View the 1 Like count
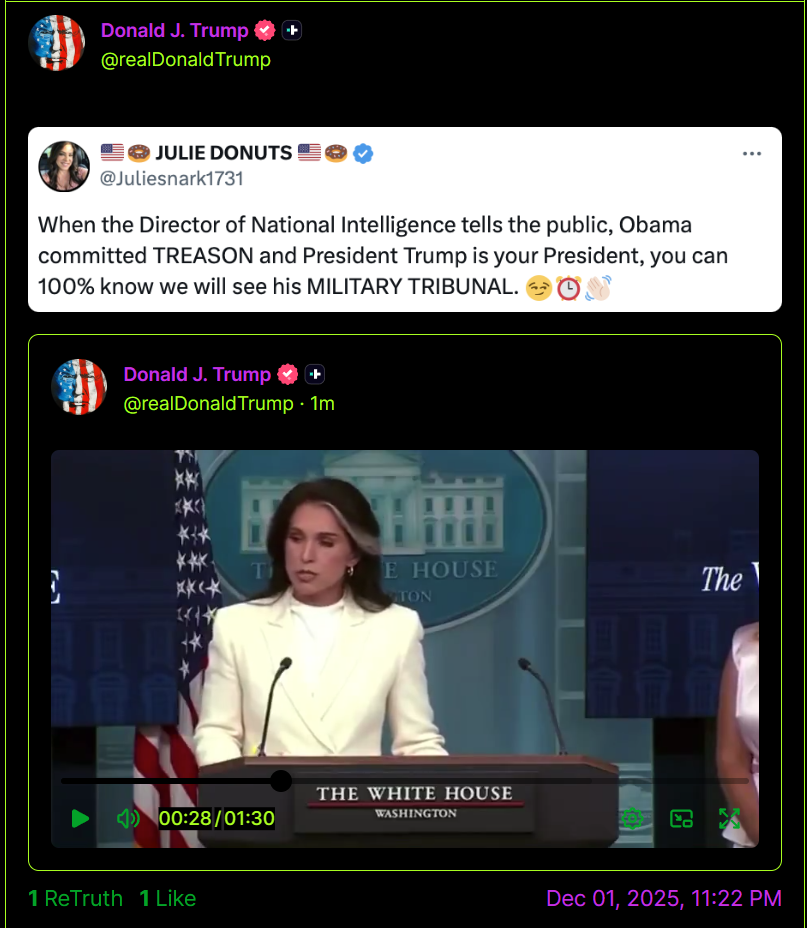 point(168,898)
